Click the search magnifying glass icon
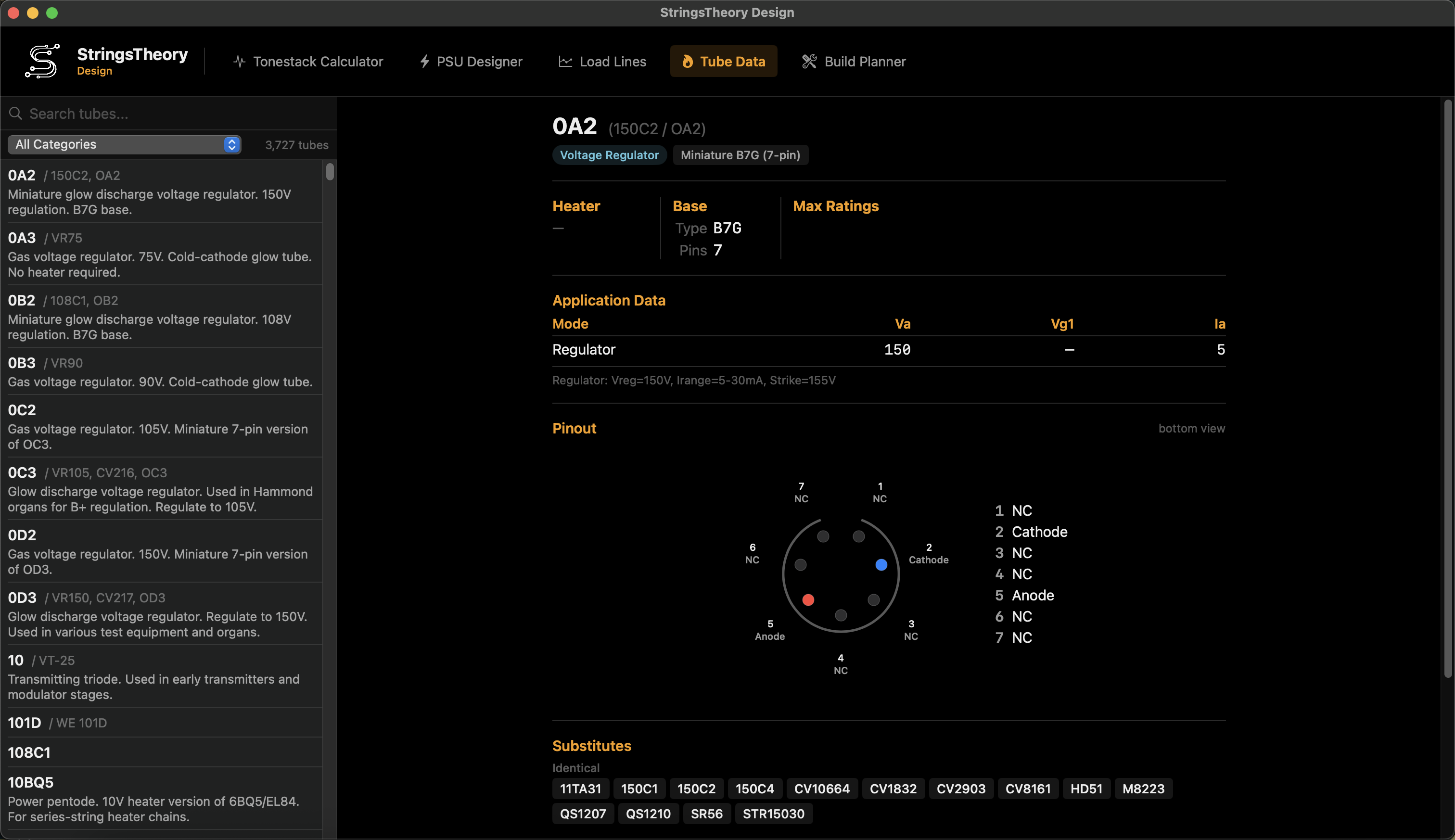The image size is (1455, 840). [15, 113]
